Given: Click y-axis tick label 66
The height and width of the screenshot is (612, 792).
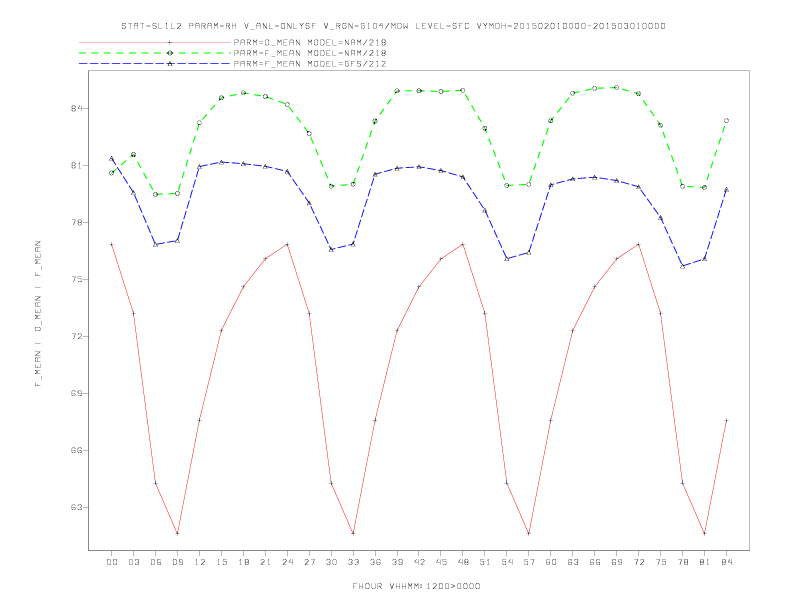Looking at the screenshot, I should (x=76, y=450).
